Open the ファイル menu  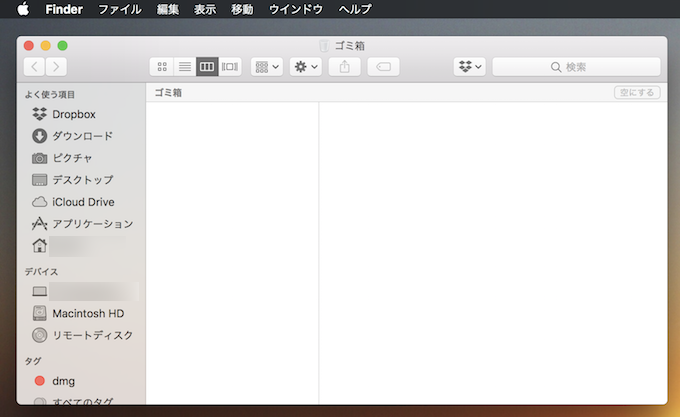119,9
